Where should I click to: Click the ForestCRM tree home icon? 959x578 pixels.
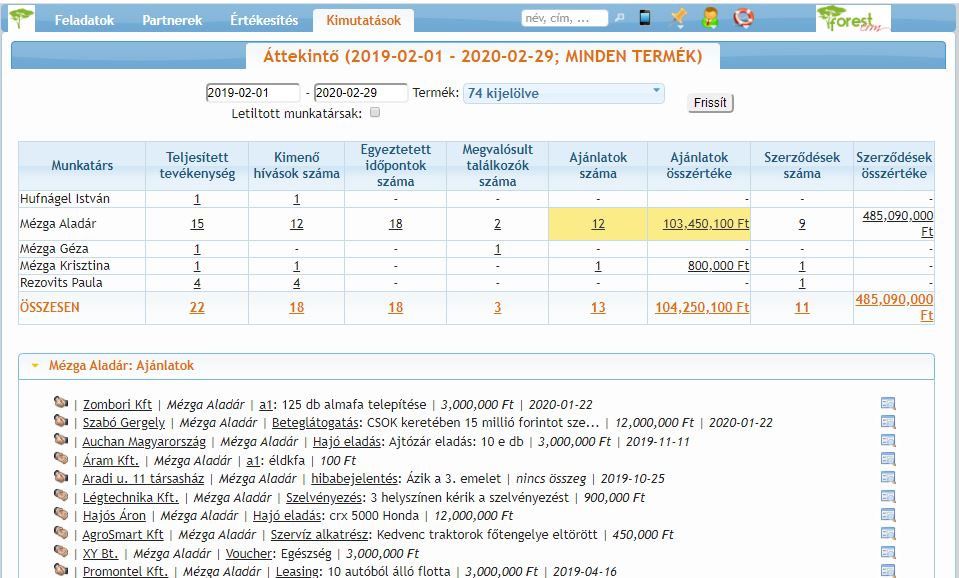tap(20, 18)
